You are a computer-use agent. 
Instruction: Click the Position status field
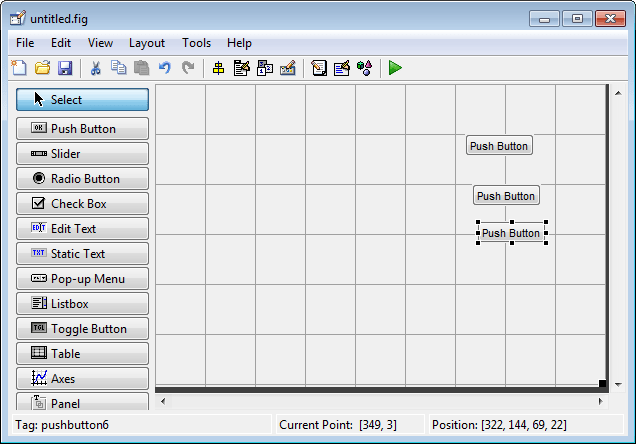coord(526,425)
